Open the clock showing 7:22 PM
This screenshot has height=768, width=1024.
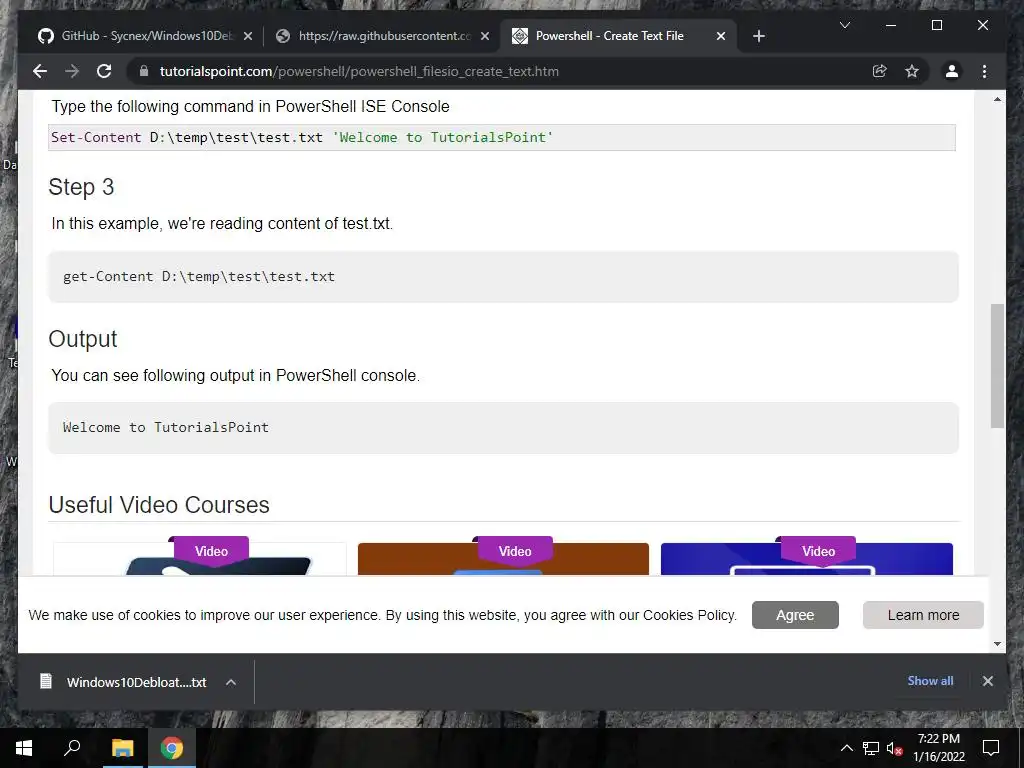[938, 748]
